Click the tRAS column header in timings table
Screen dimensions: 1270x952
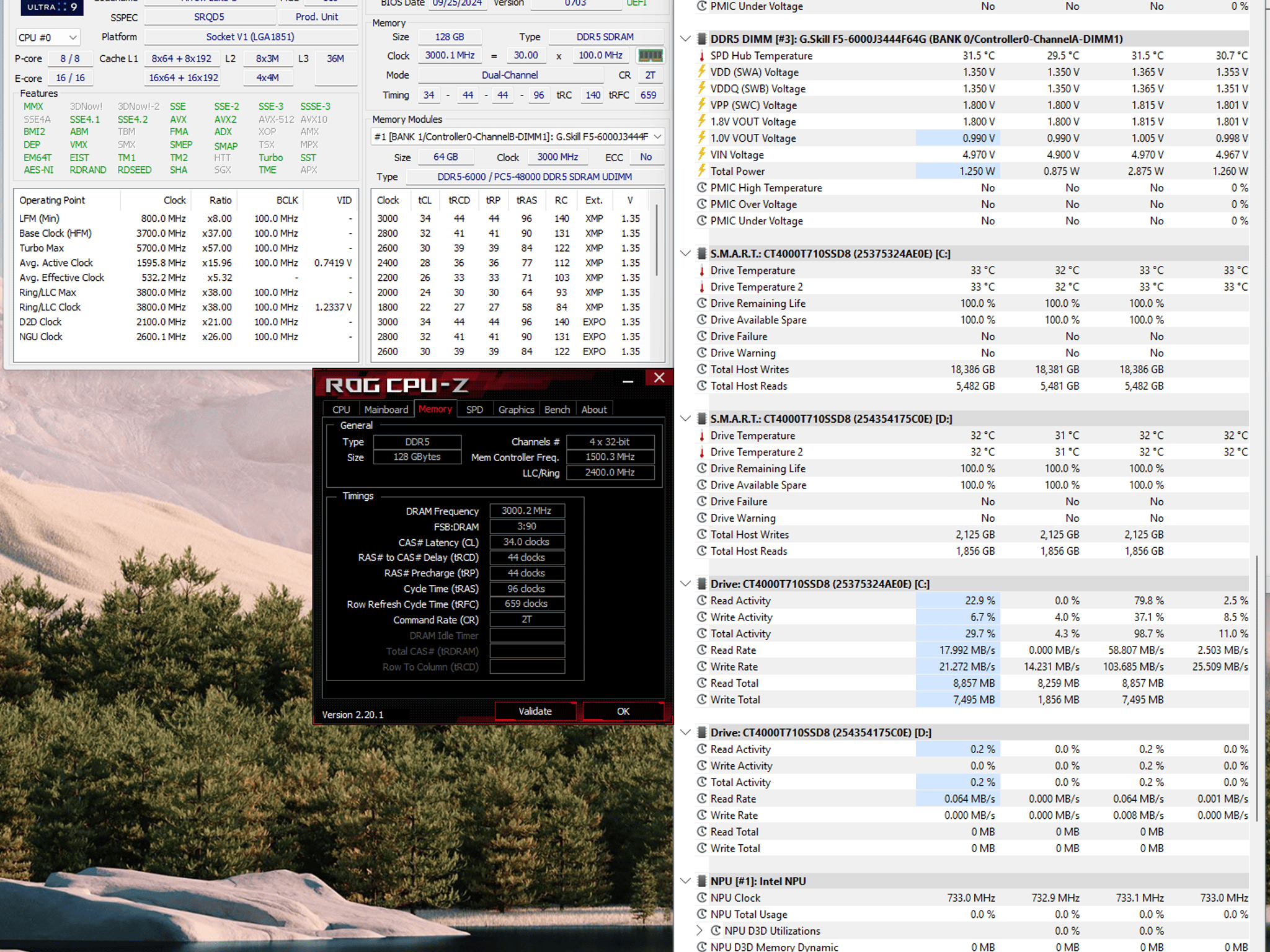(x=526, y=200)
